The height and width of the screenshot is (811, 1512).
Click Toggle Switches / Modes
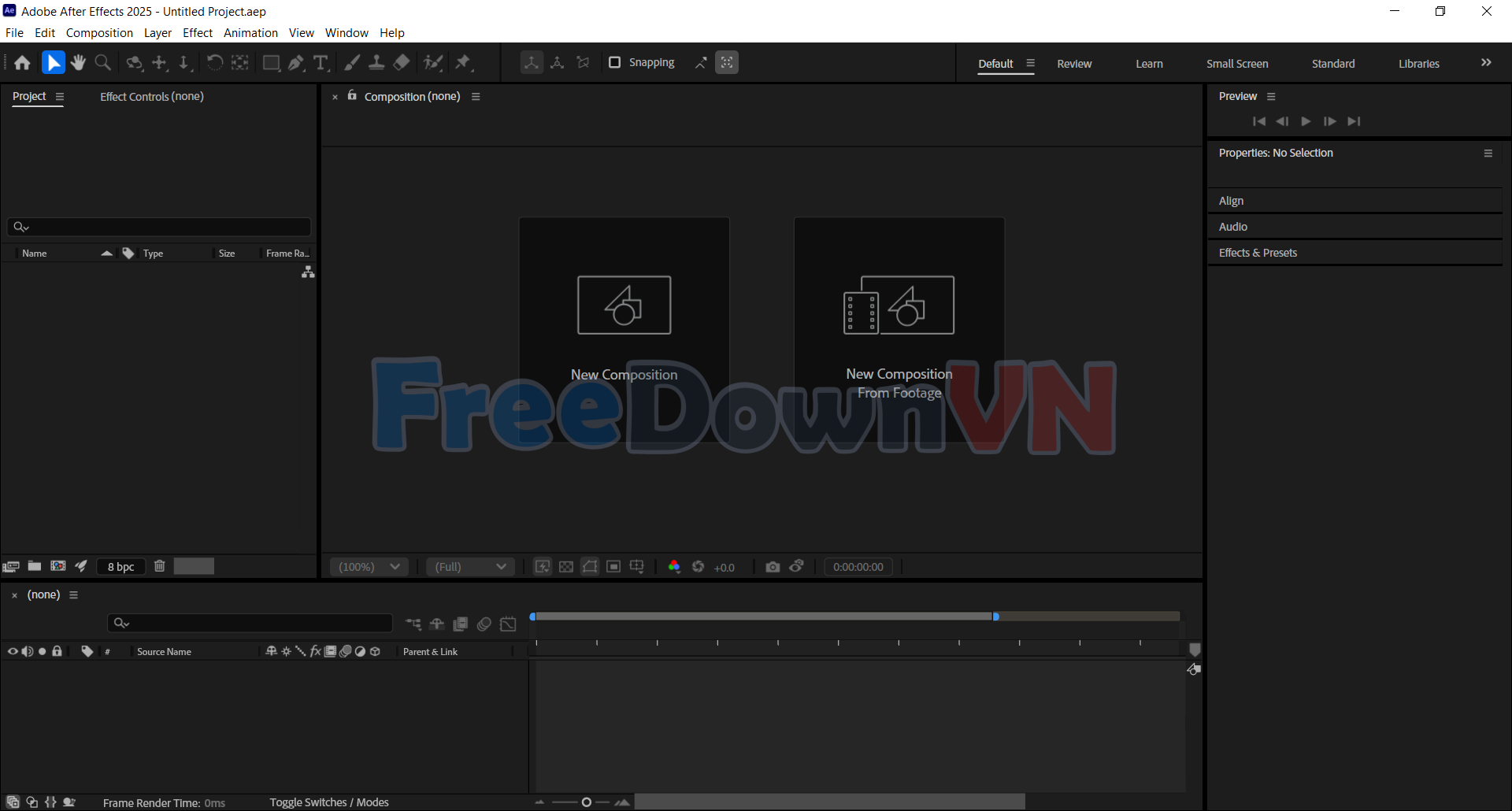tap(328, 802)
